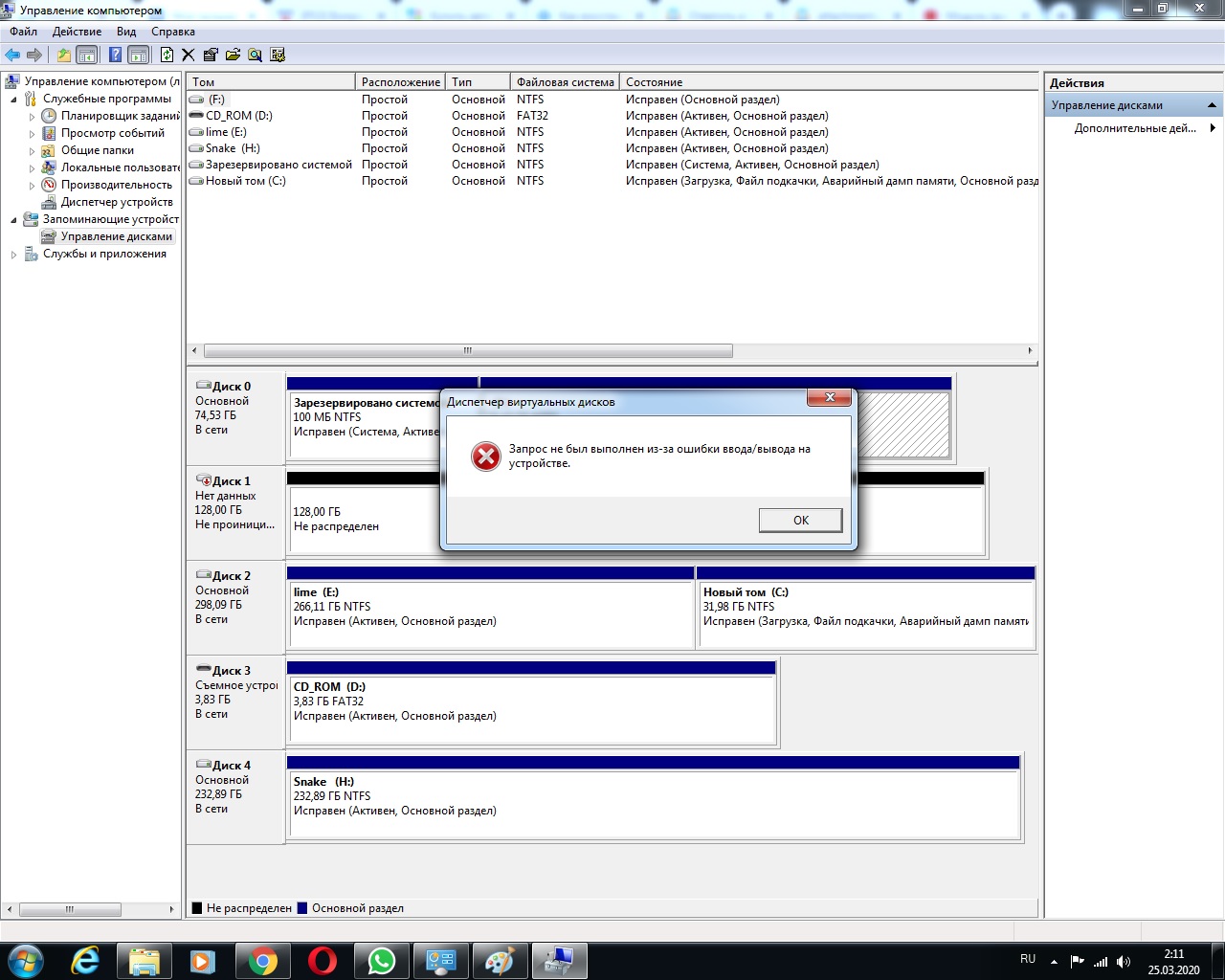Expand the Планировщик заданий tree node
The width and height of the screenshot is (1225, 980).
point(32,117)
